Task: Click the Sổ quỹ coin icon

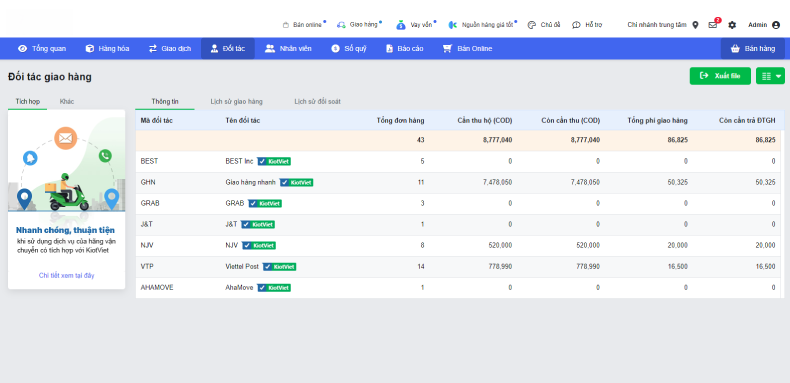Action: coord(336,49)
